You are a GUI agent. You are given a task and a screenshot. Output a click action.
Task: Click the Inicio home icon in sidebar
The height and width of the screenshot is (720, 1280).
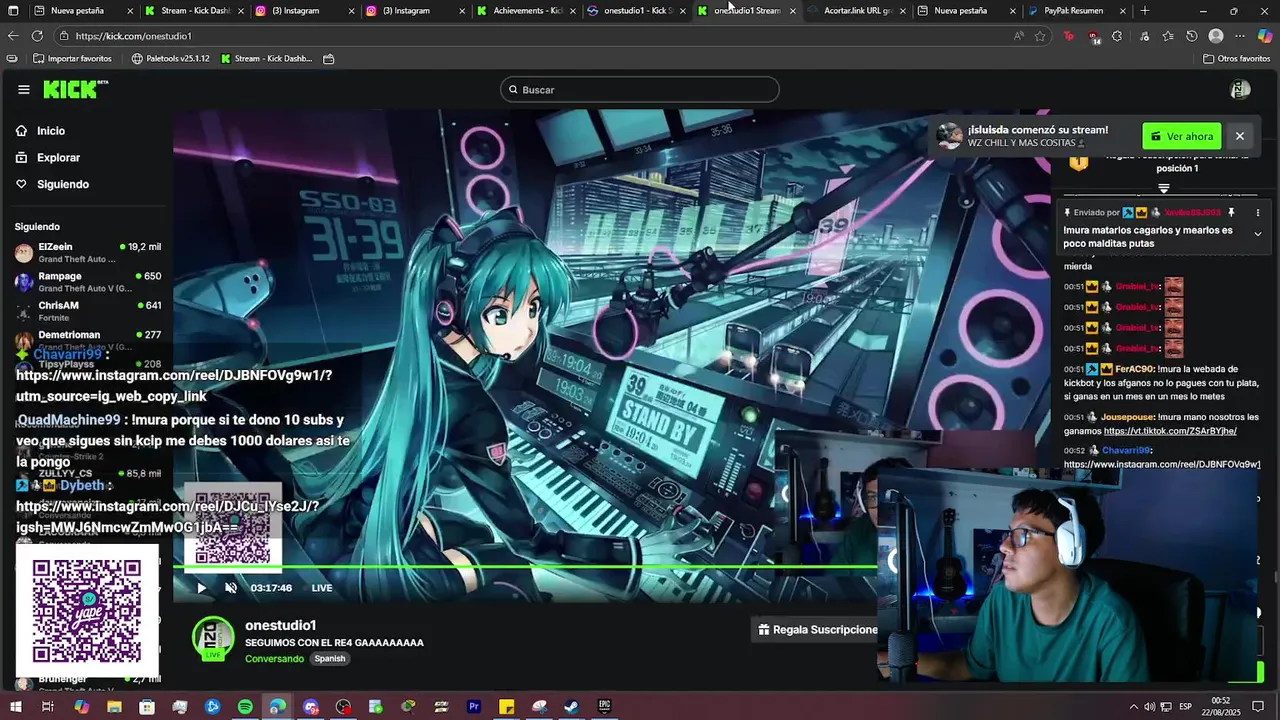click(x=21, y=131)
